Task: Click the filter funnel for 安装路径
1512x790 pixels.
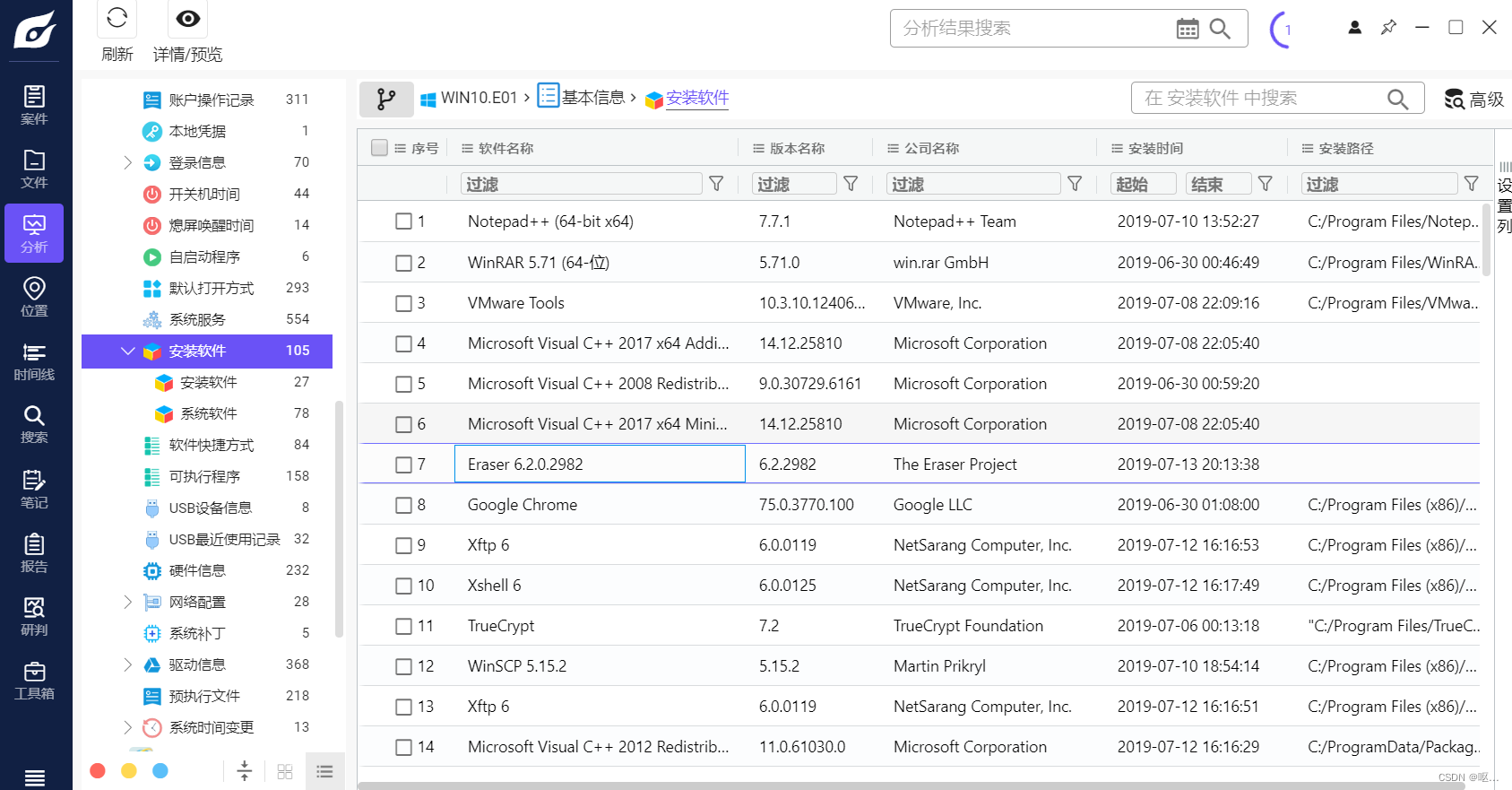Action: (x=1471, y=184)
